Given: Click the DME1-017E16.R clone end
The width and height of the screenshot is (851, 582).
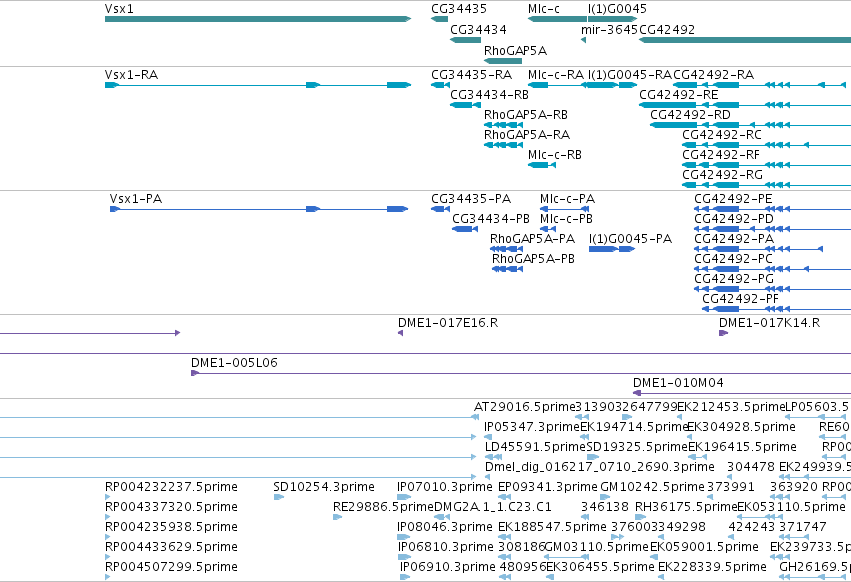Looking at the screenshot, I should [x=401, y=333].
